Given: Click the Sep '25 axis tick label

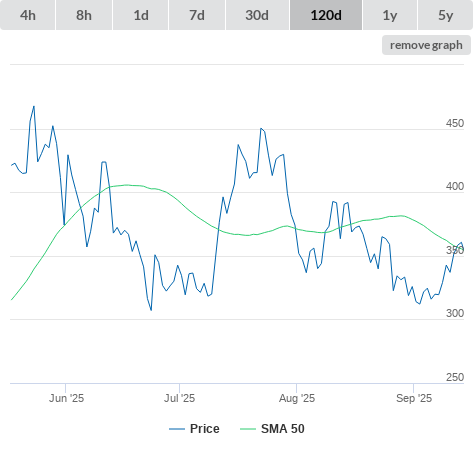Looking at the screenshot, I should coord(414,398).
